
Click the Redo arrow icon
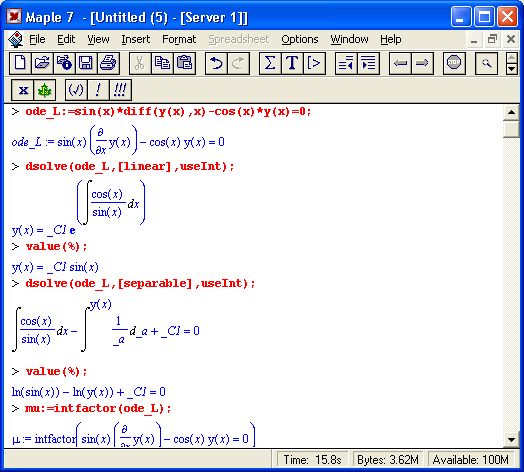click(238, 63)
